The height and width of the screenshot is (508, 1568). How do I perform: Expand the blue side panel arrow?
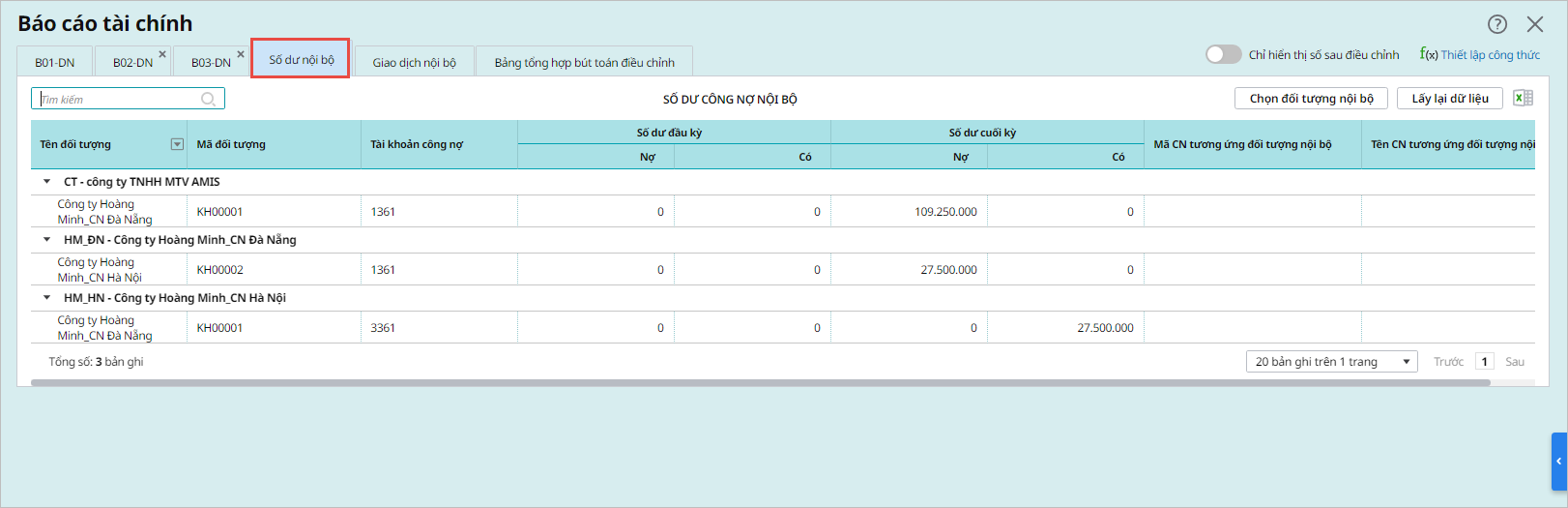pos(1558,462)
